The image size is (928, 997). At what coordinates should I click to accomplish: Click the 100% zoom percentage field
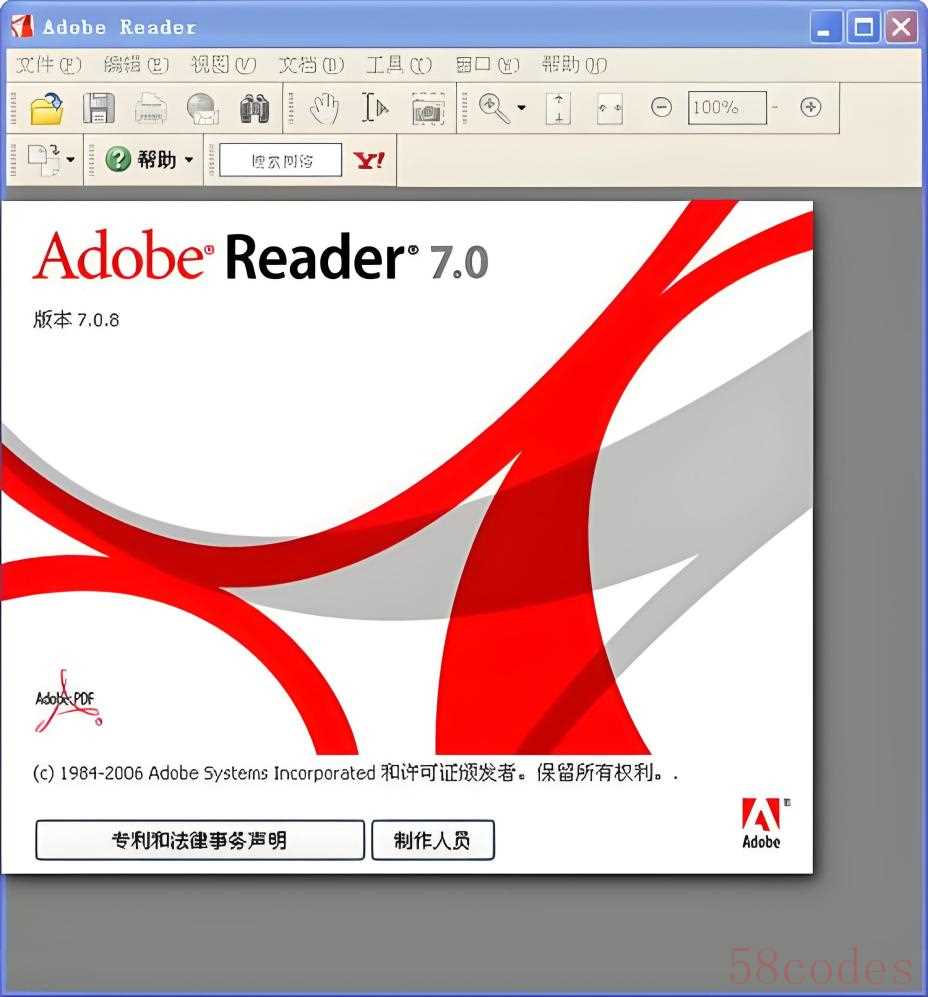point(726,108)
